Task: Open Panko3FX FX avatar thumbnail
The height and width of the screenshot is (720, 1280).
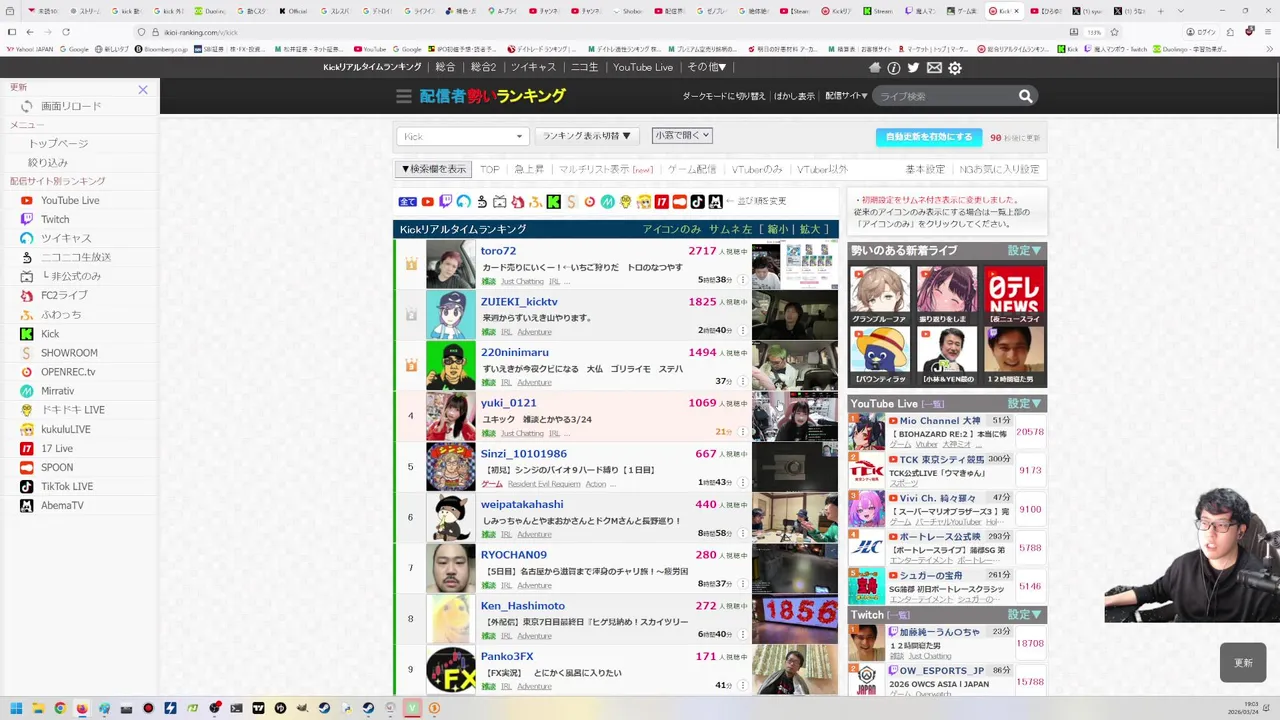Action: (451, 669)
